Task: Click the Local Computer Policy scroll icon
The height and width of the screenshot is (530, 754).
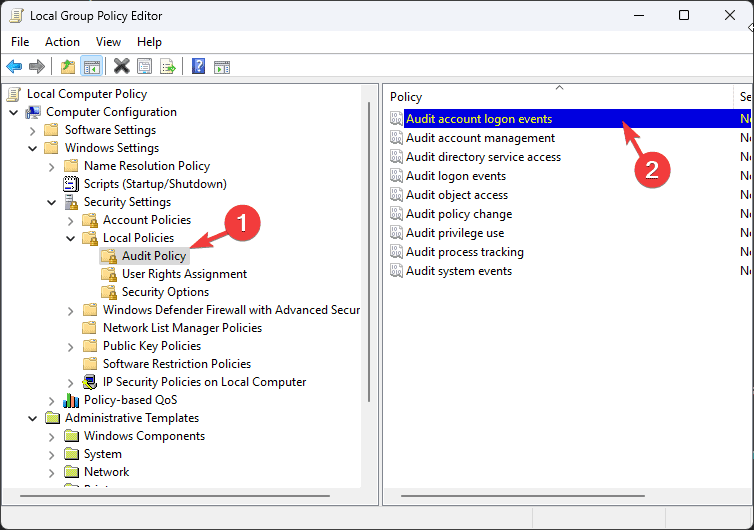Action: pyautogui.click(x=14, y=94)
